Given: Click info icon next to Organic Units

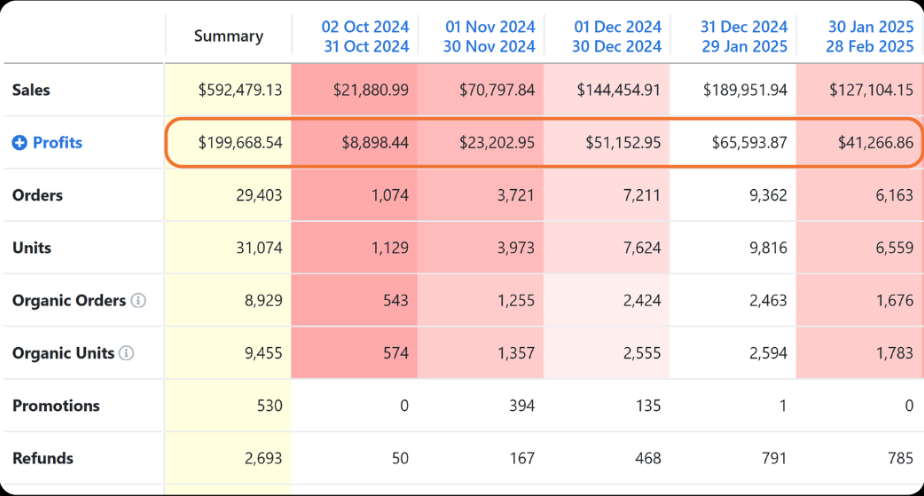Looking at the screenshot, I should click(x=127, y=353).
